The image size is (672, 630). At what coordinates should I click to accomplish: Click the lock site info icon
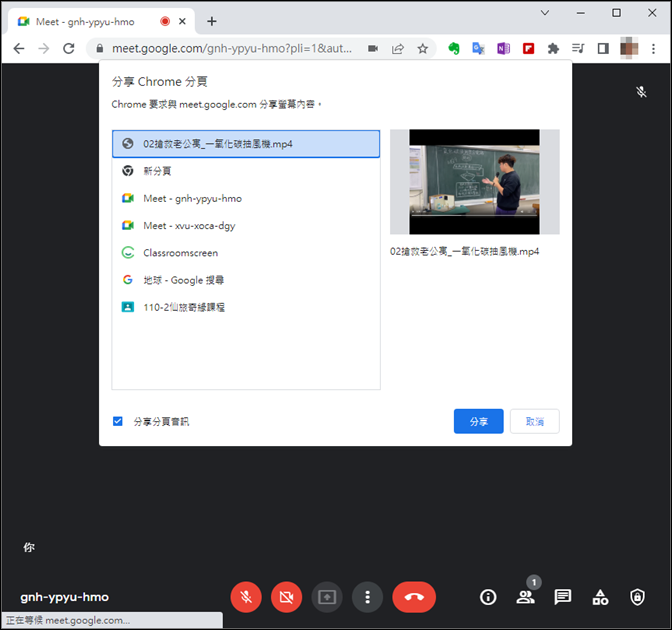coord(99,48)
